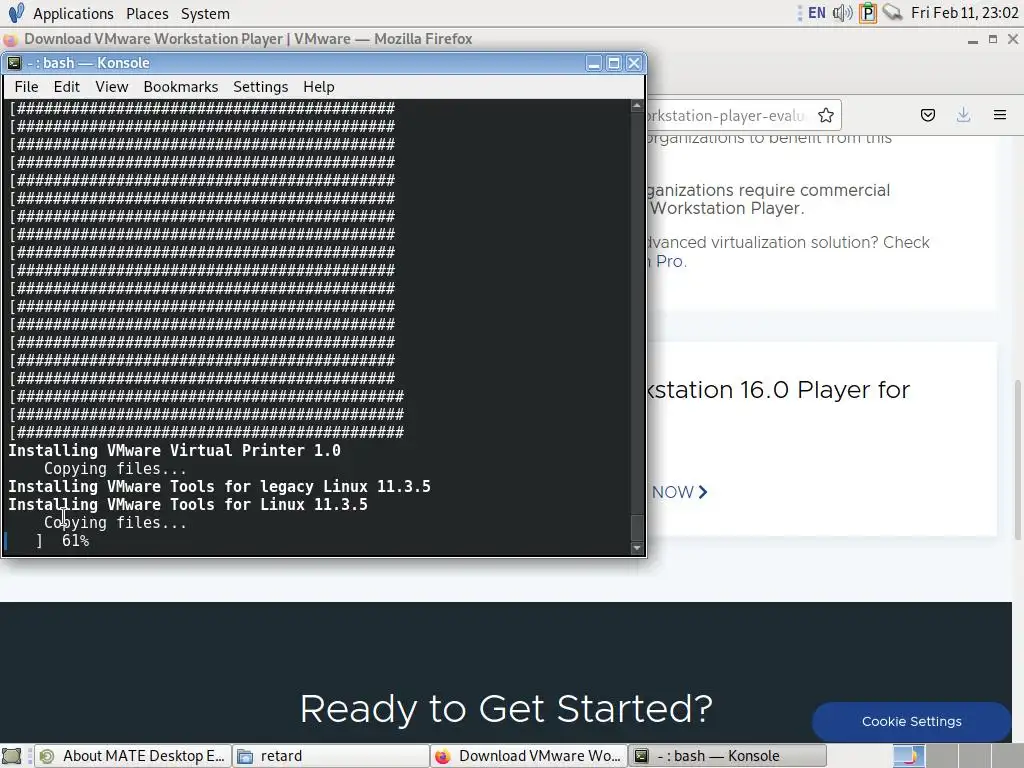Click 'Installing VMware Tools for legacy Linux 11.3.5' line
This screenshot has height=768, width=1024.
tap(219, 487)
